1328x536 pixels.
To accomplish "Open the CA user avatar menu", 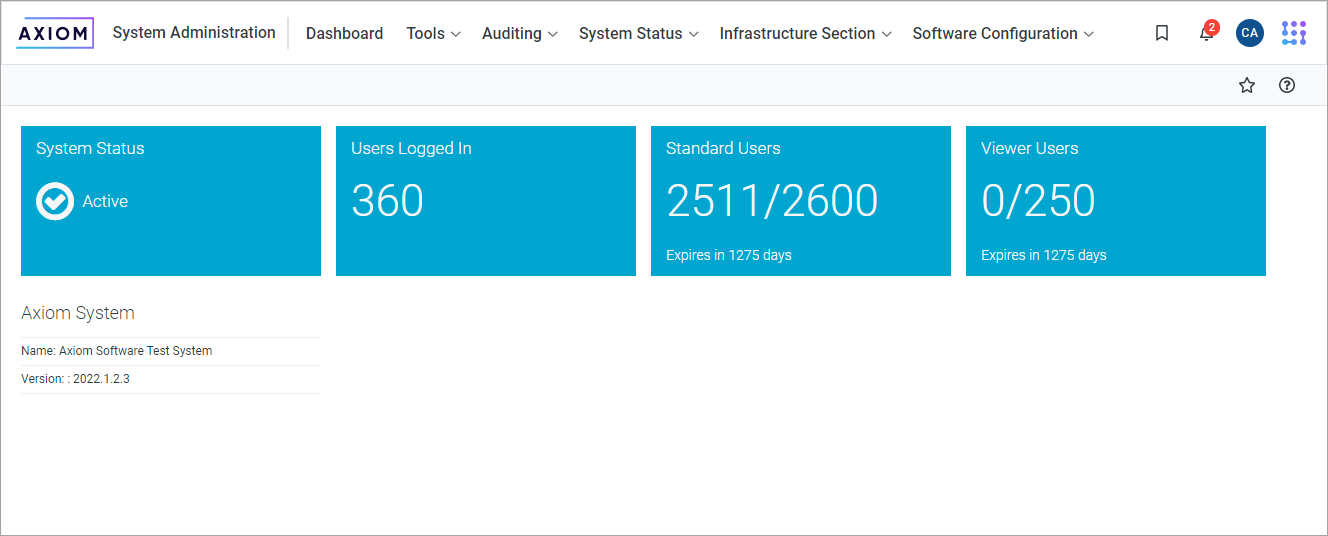I will (x=1249, y=33).
